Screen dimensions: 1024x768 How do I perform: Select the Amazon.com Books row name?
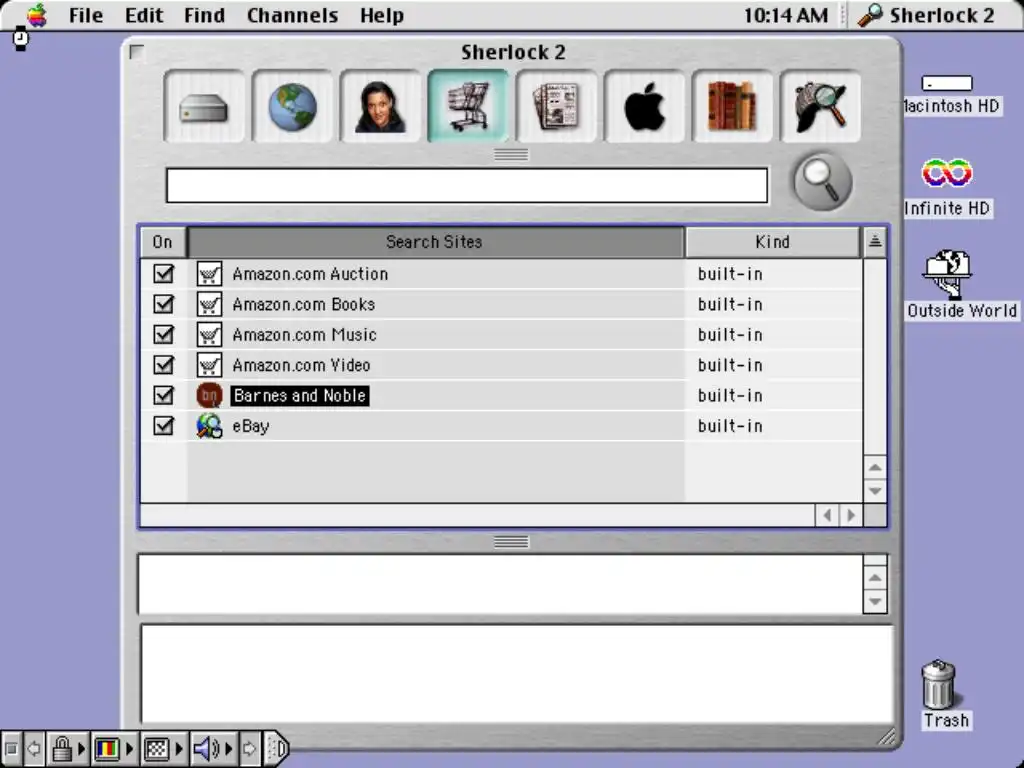pyautogui.click(x=304, y=304)
